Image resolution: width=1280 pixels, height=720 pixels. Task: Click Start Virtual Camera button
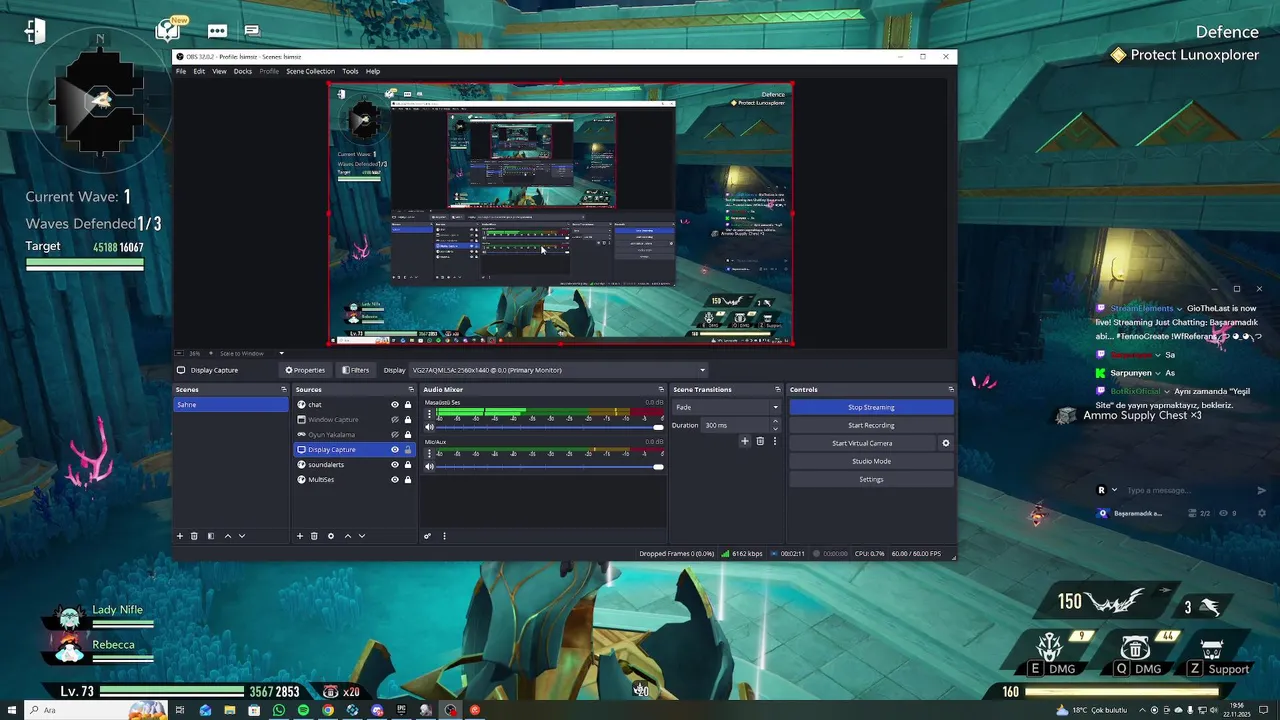[862, 443]
